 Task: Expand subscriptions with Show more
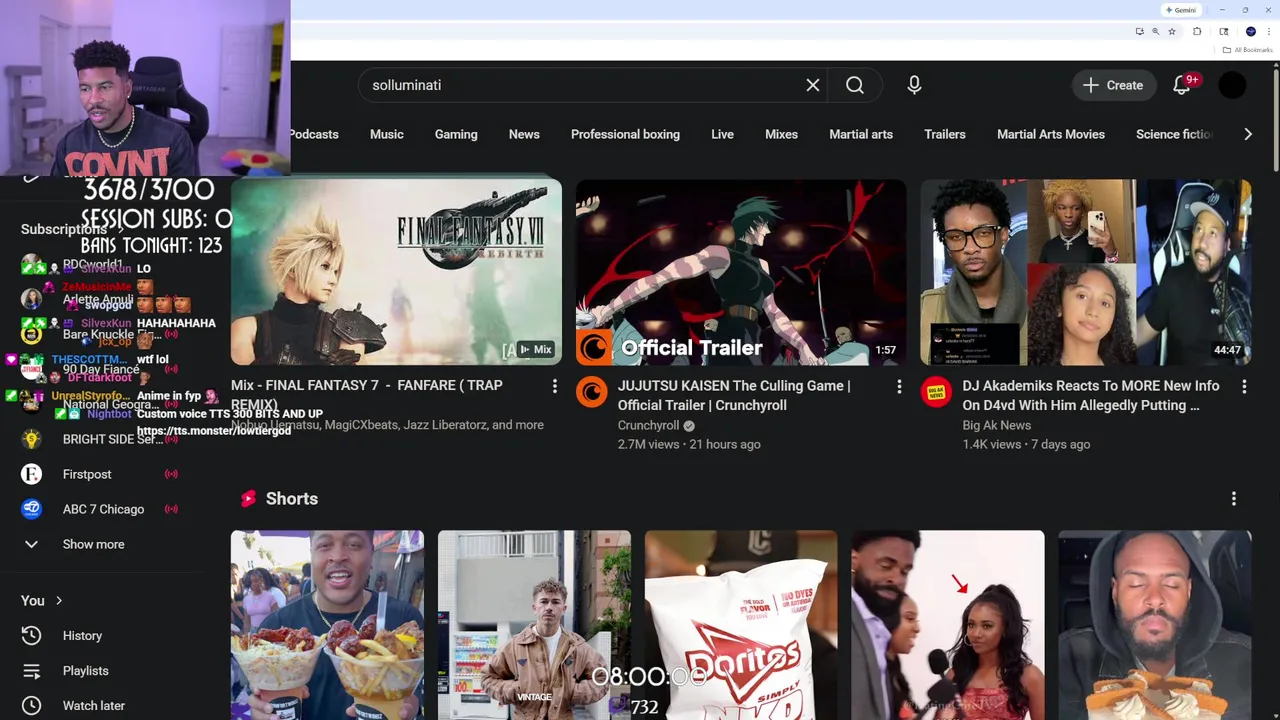point(93,544)
